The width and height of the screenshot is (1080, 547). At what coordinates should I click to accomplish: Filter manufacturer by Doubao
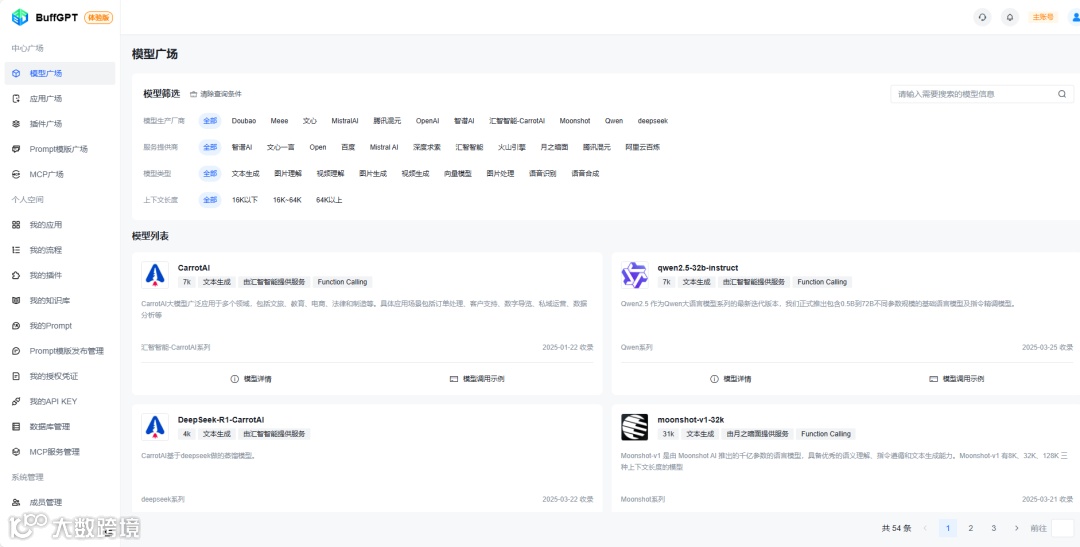[244, 121]
